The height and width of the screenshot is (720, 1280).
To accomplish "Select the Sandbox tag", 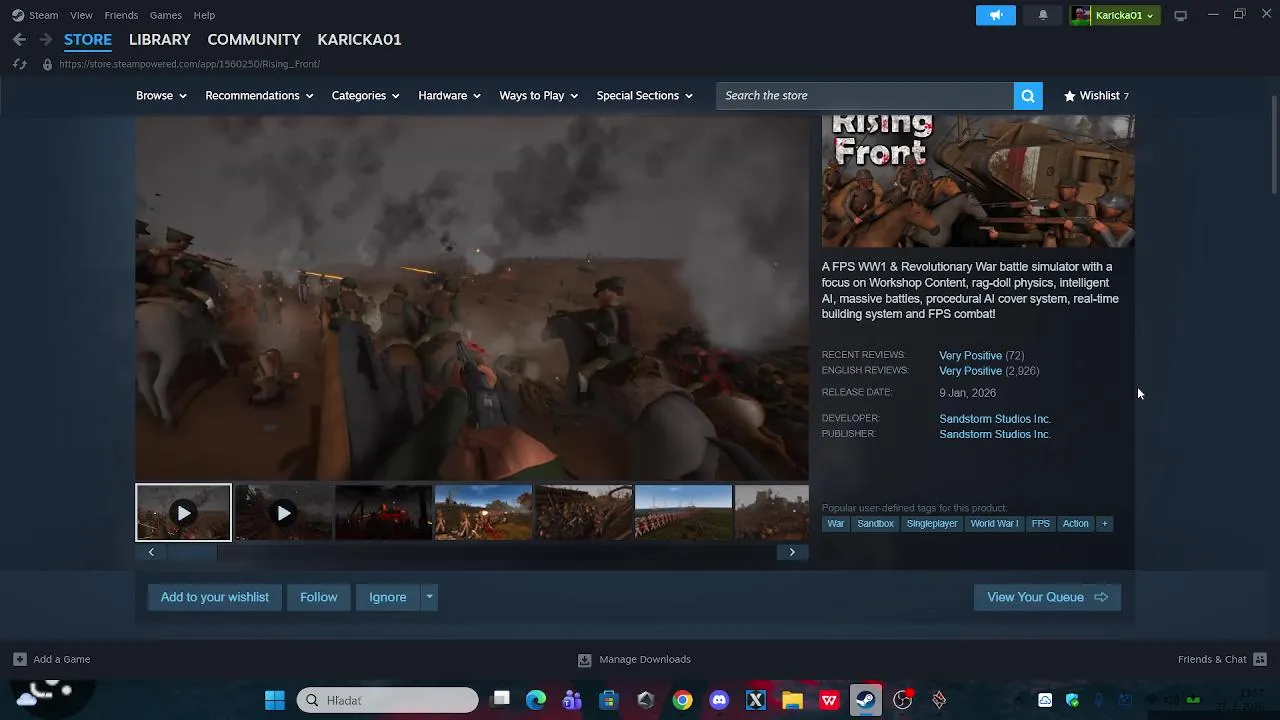I will pyautogui.click(x=875, y=524).
